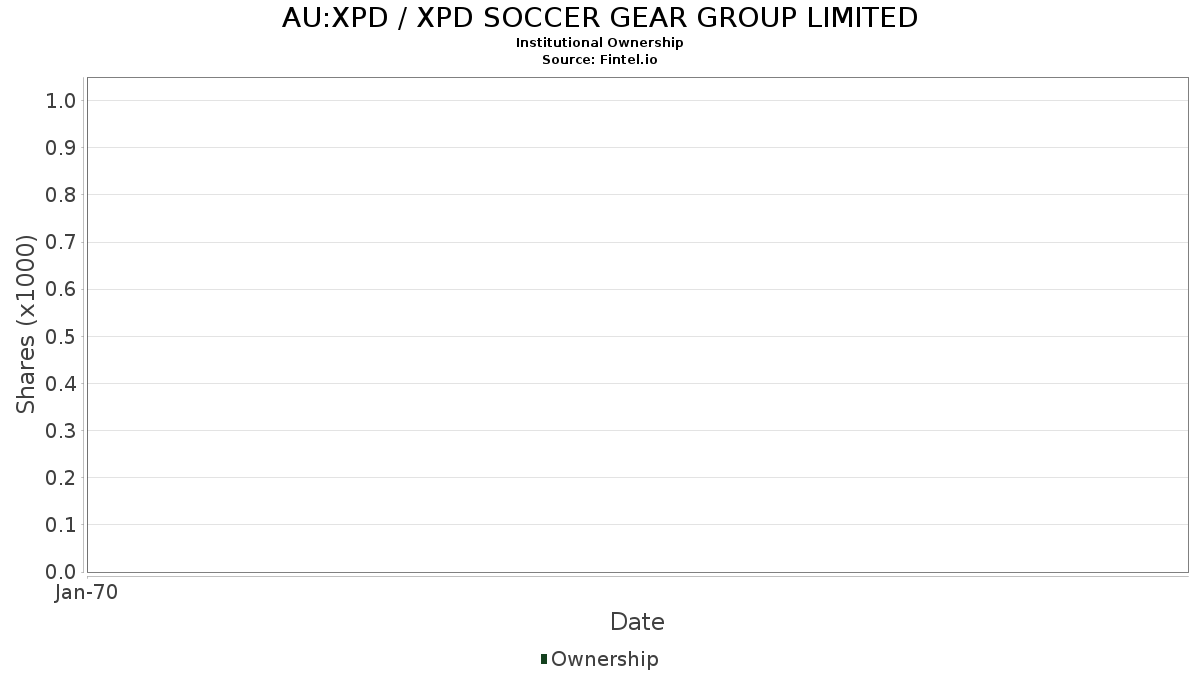The width and height of the screenshot is (1200, 675).
Task: Select the Institutional Ownership subtitle
Action: tap(600, 43)
